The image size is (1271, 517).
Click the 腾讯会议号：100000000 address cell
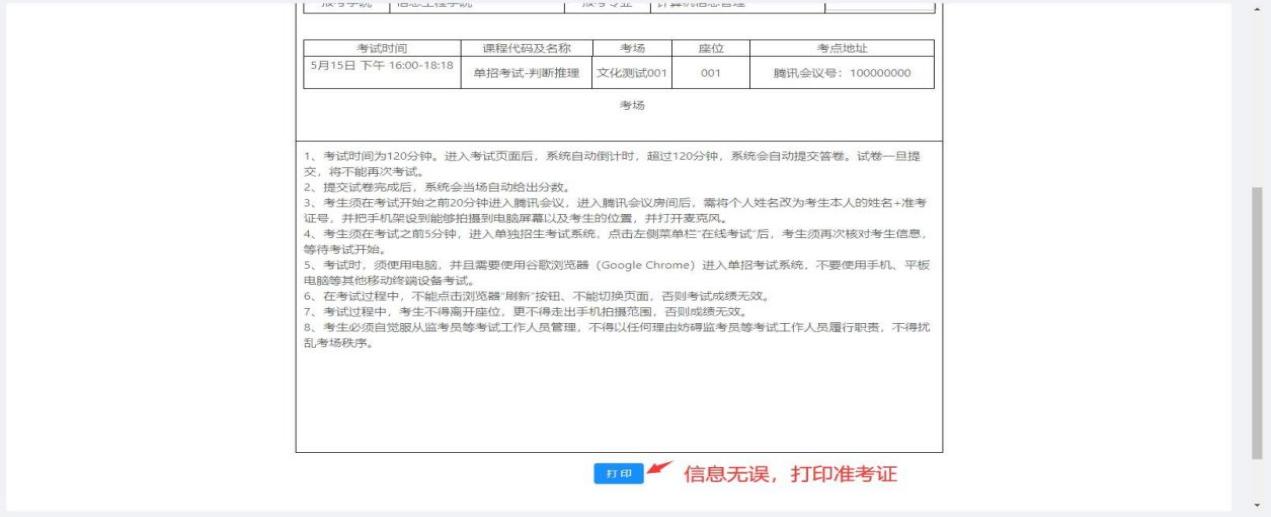coord(841,73)
